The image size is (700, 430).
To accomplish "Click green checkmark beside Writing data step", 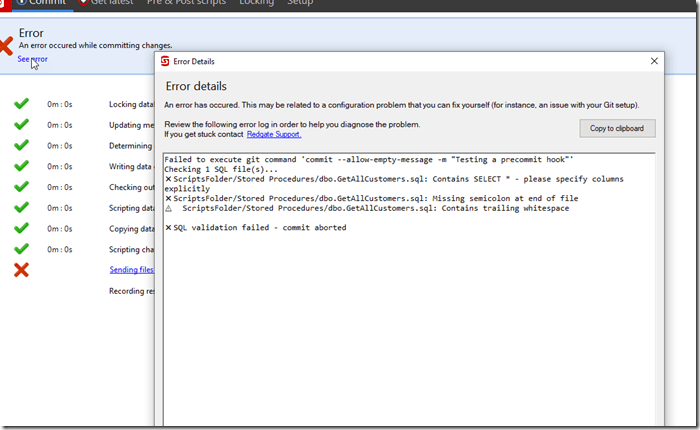I will 21,166.
